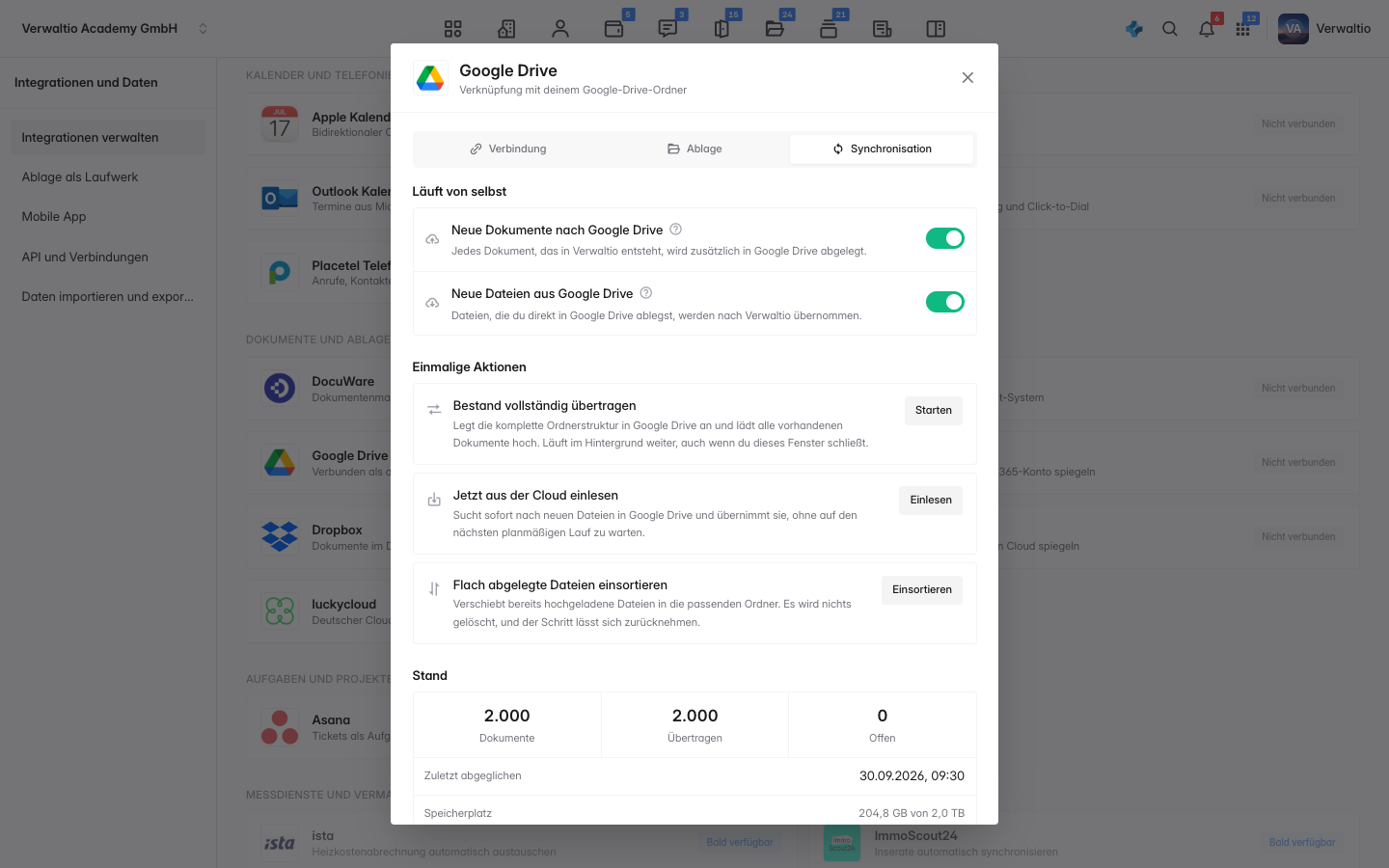The height and width of the screenshot is (868, 1389).
Task: Open the blue assistant sparkle icon
Action: (x=1134, y=29)
